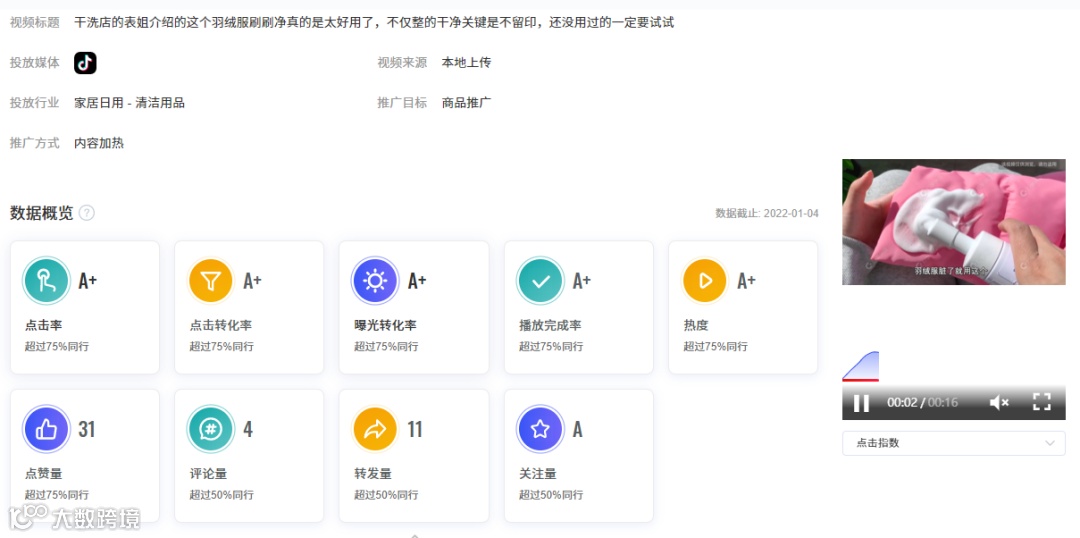Enter fullscreen video mode
1080x538 pixels.
click(1042, 402)
